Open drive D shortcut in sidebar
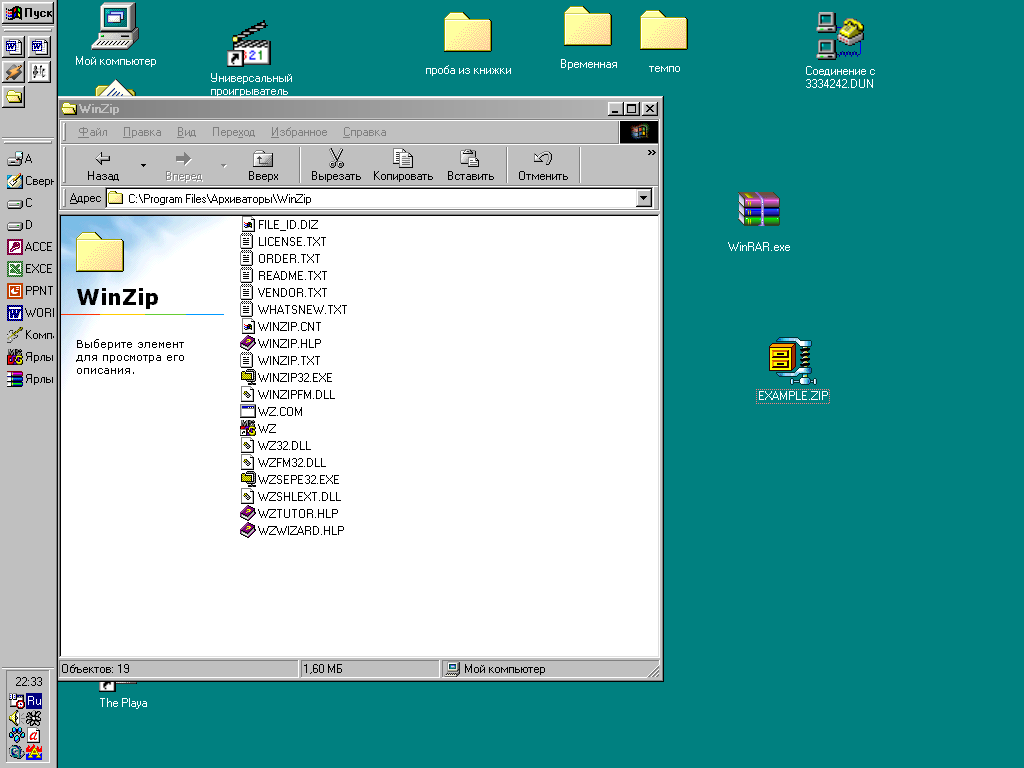Screen dimensions: 1024x768 [20, 225]
